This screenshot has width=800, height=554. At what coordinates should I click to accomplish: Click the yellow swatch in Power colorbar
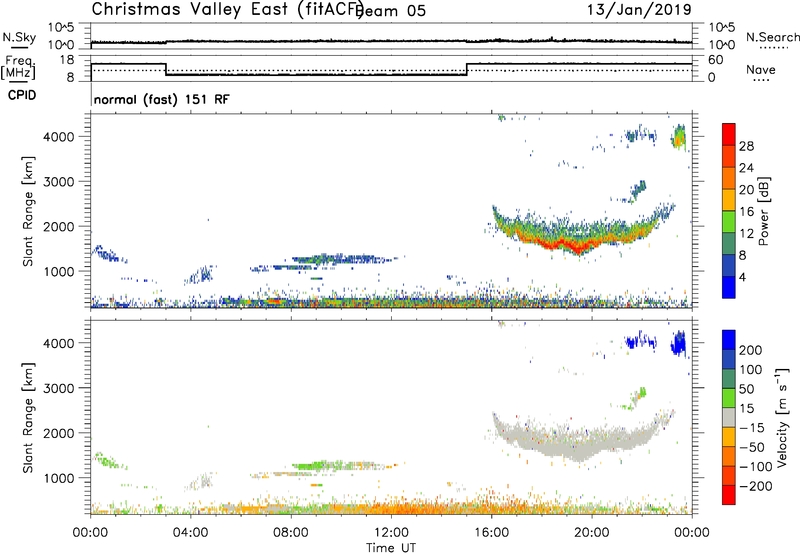point(729,200)
